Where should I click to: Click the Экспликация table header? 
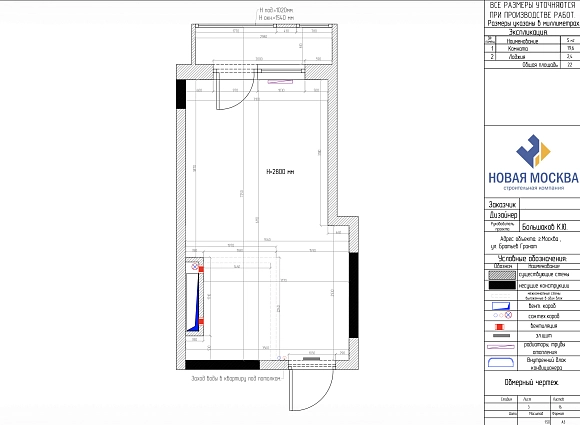tap(528, 32)
